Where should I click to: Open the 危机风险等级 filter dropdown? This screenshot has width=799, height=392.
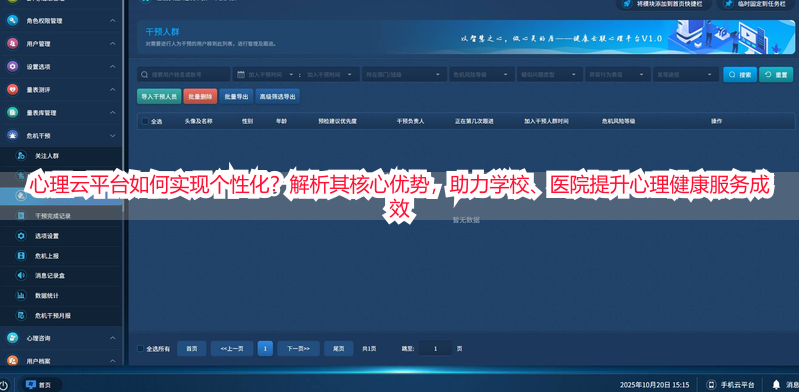point(481,74)
